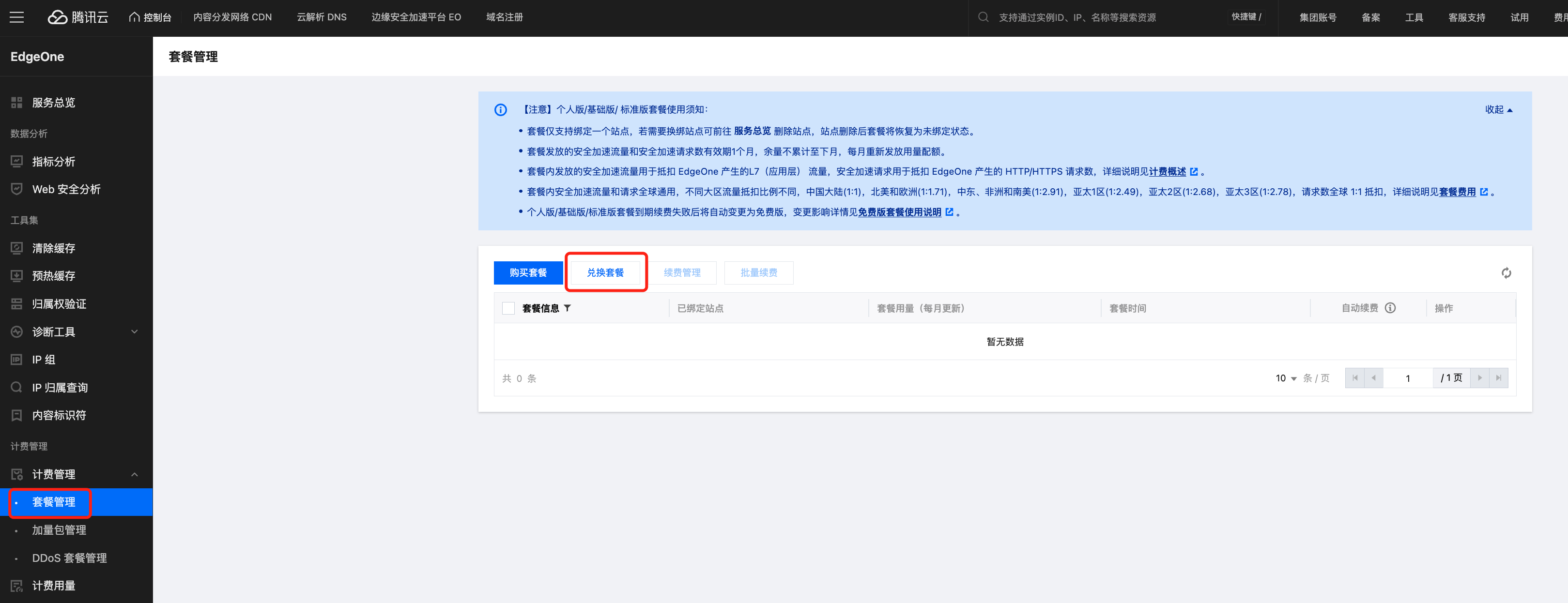Open 加量包管理 in sidebar
The image size is (1568, 603).
59,530
